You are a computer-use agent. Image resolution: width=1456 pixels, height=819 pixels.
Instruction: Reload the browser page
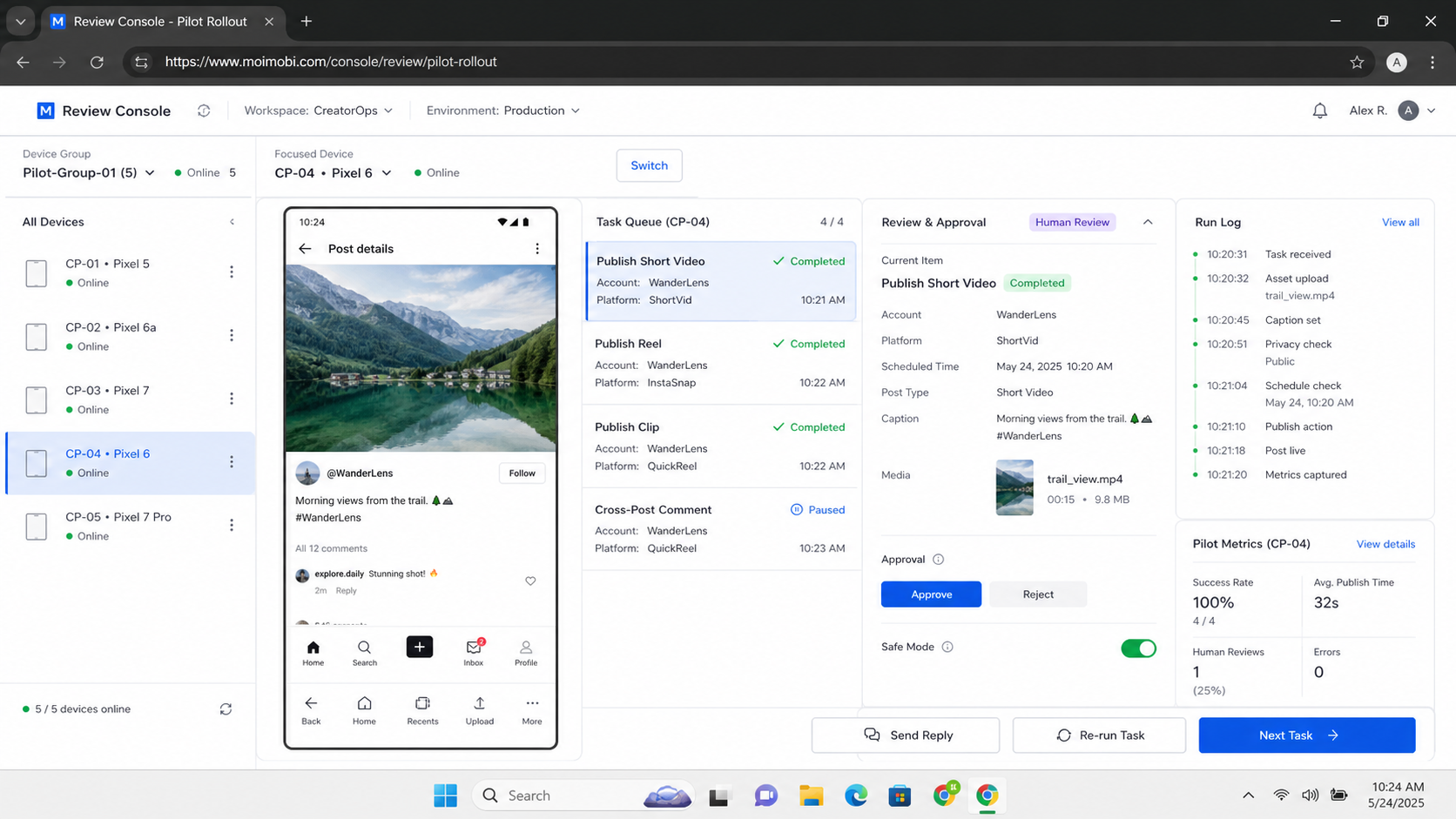point(97,62)
